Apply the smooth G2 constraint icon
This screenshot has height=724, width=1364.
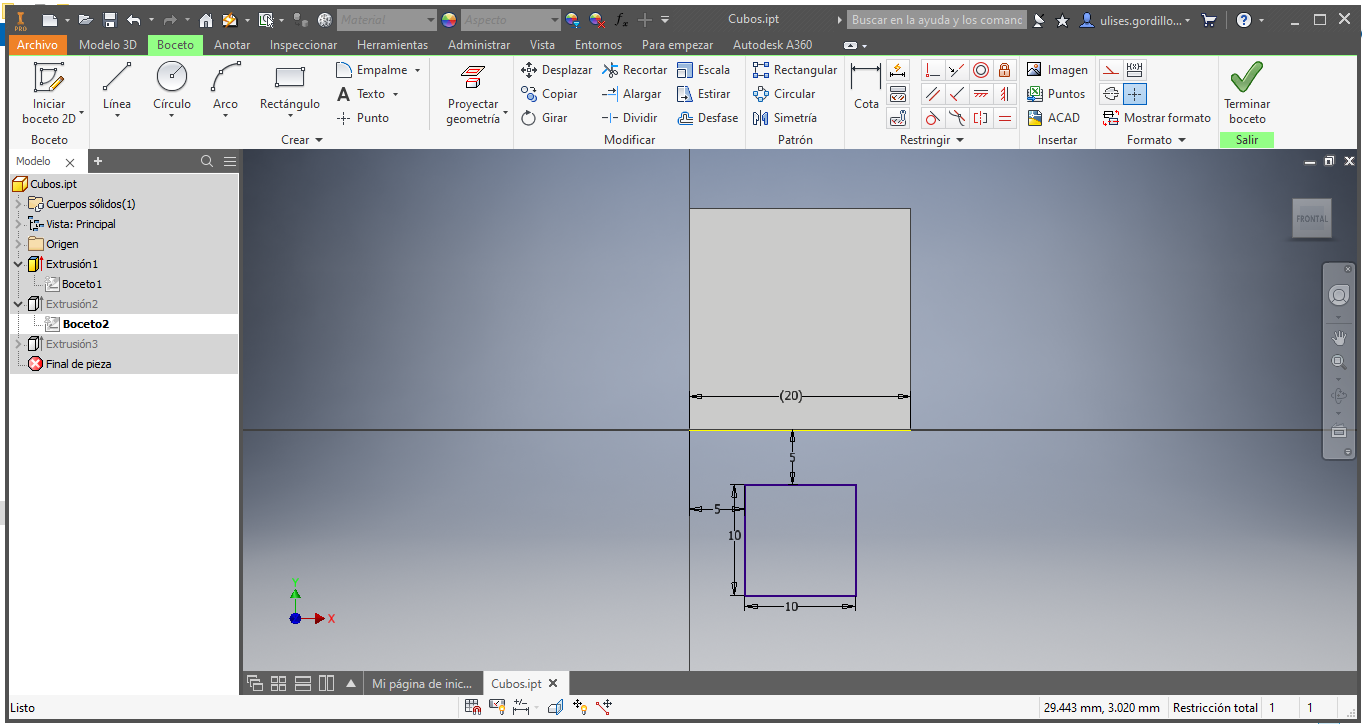957,118
